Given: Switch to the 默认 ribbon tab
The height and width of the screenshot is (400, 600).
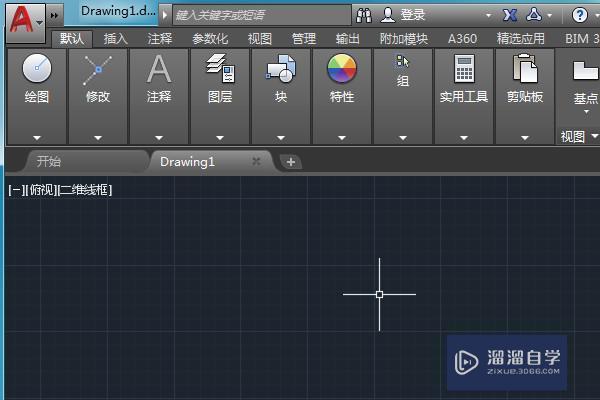Looking at the screenshot, I should (x=72, y=39).
